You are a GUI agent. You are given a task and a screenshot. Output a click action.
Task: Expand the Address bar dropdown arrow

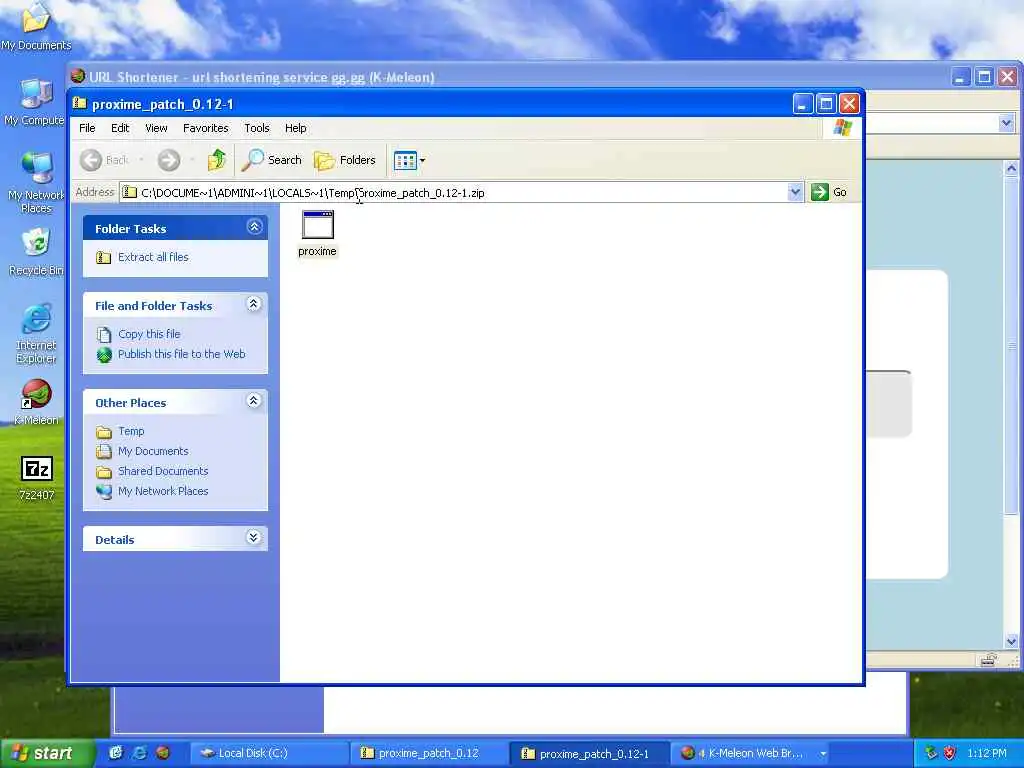point(795,192)
